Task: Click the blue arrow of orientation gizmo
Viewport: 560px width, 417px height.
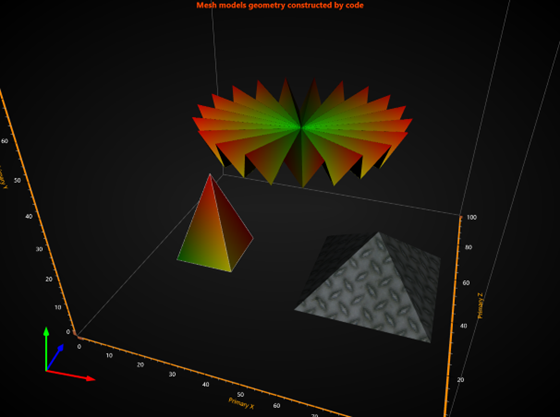Action: (55, 357)
